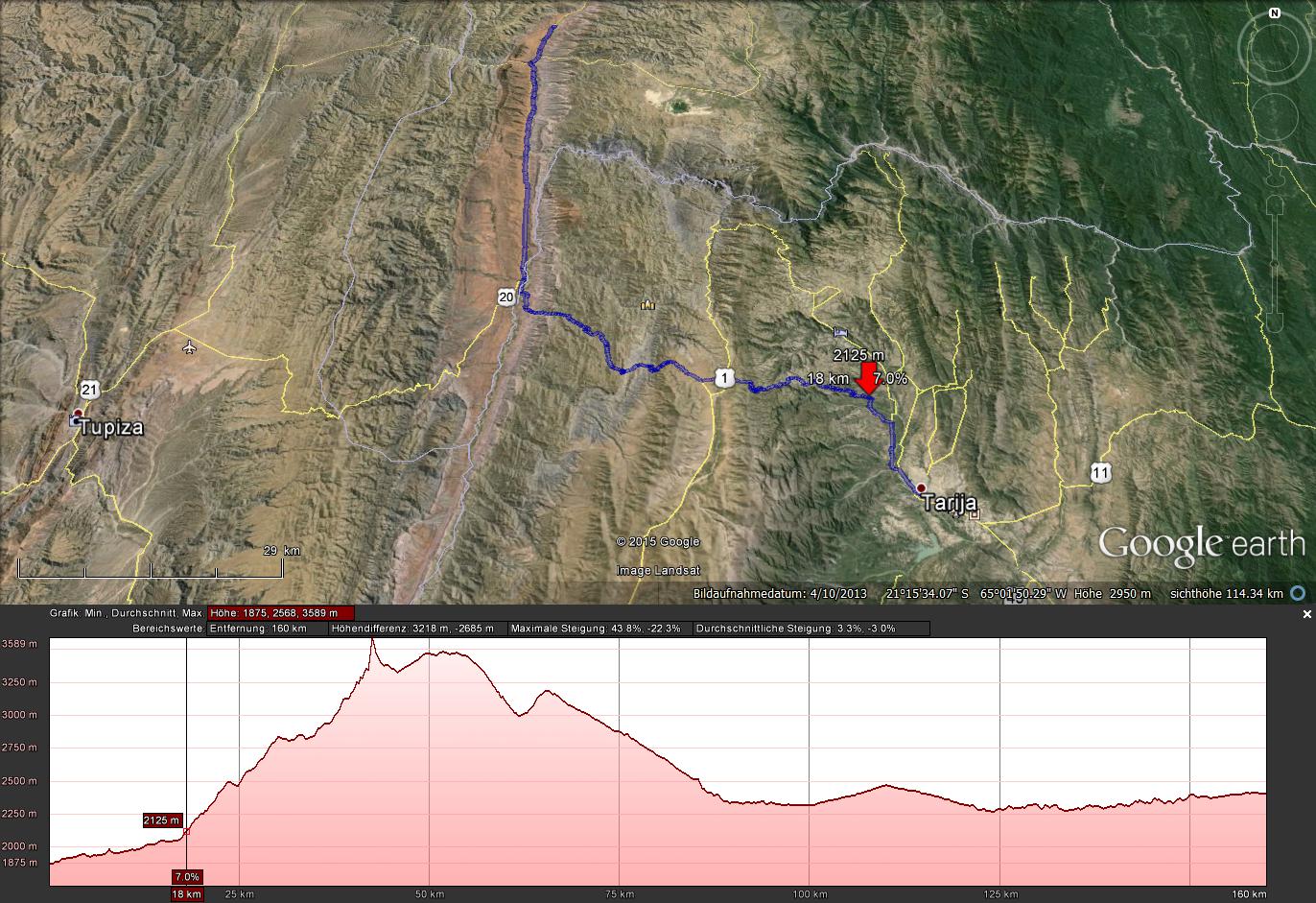Click zoom-in end of zoom slider
Image resolution: width=1316 pixels, height=903 pixels.
[1275, 205]
